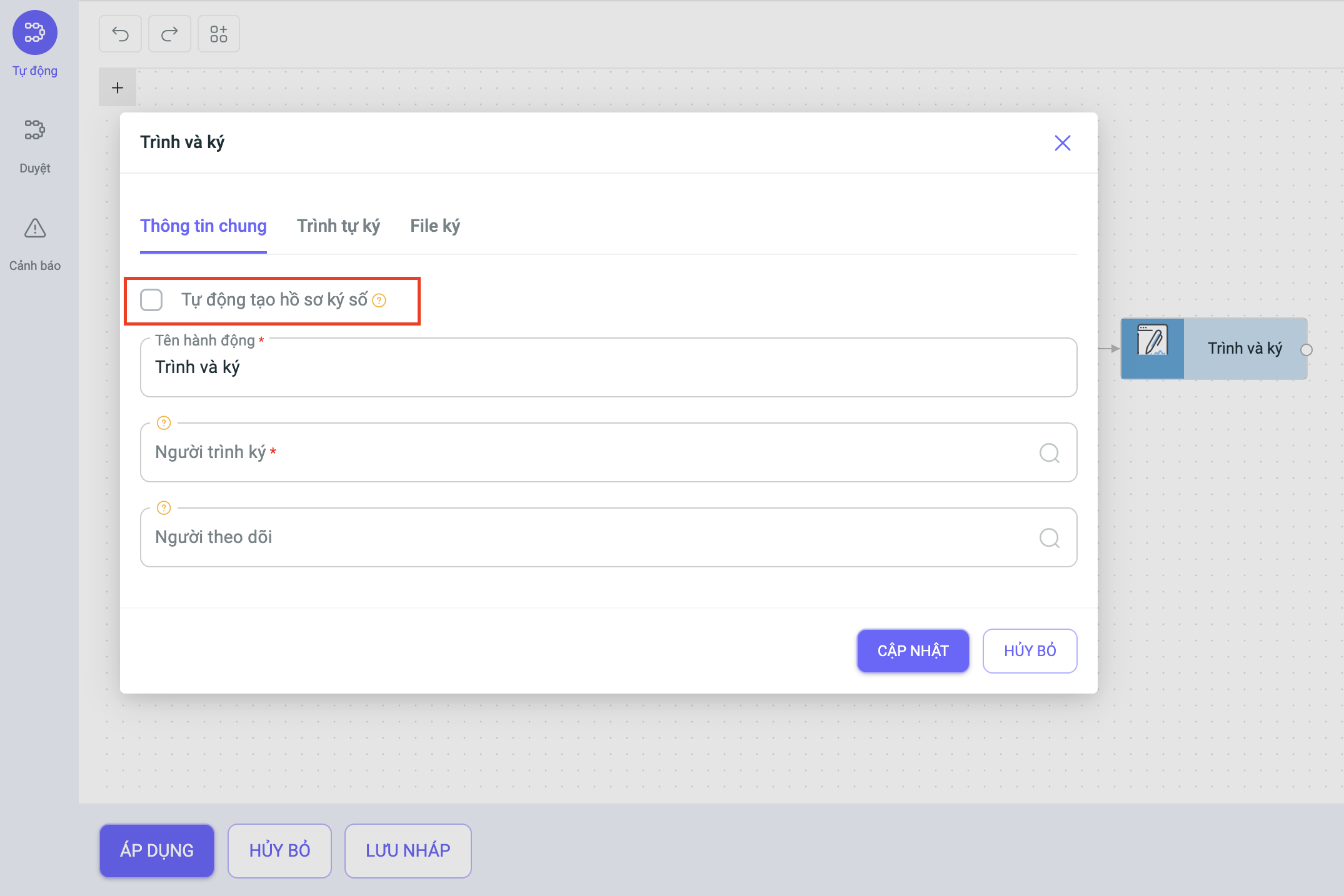Screen dimensions: 1344x896
Task: Click help icon above Người theo dõi
Action: (x=164, y=508)
